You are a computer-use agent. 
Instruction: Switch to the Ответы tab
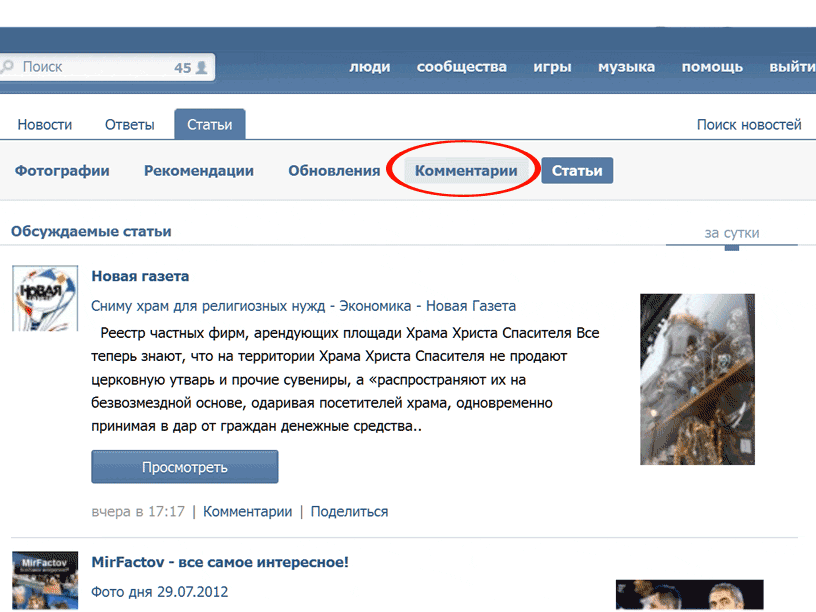(130, 125)
